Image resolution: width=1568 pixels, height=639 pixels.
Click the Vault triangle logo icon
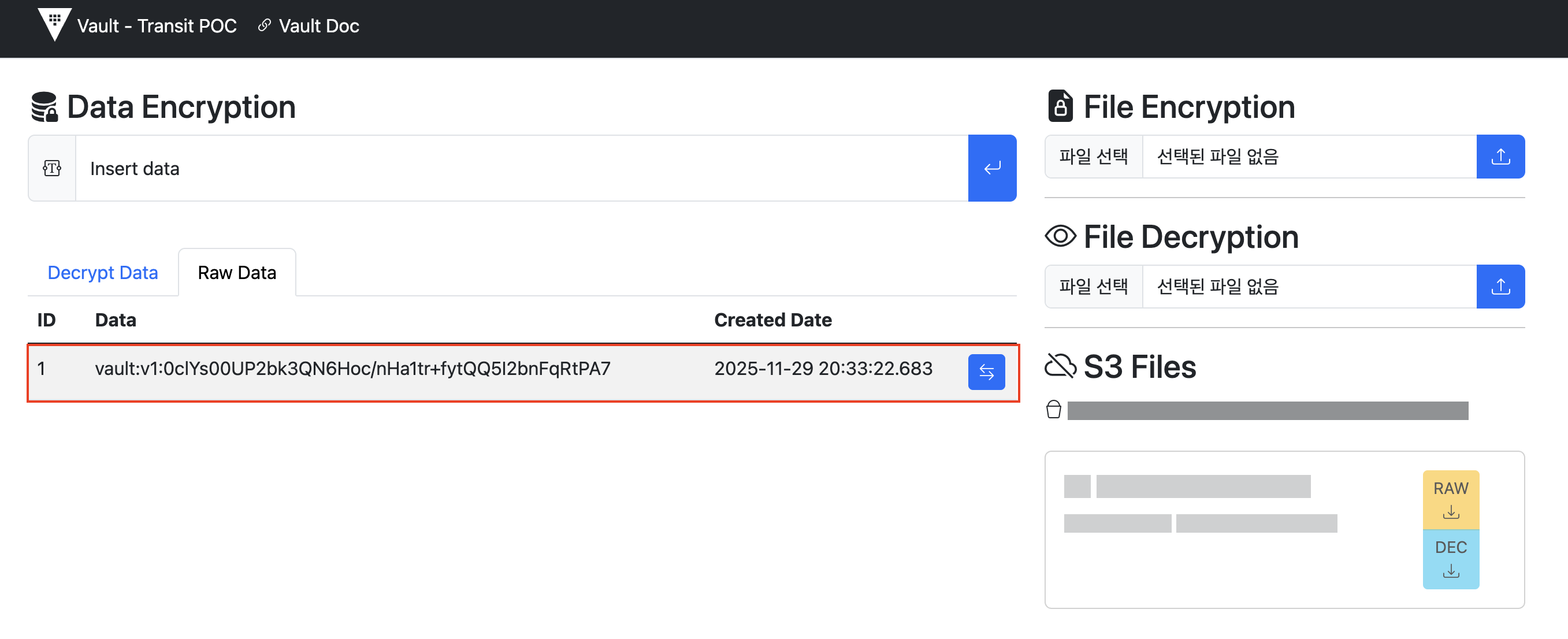54,24
